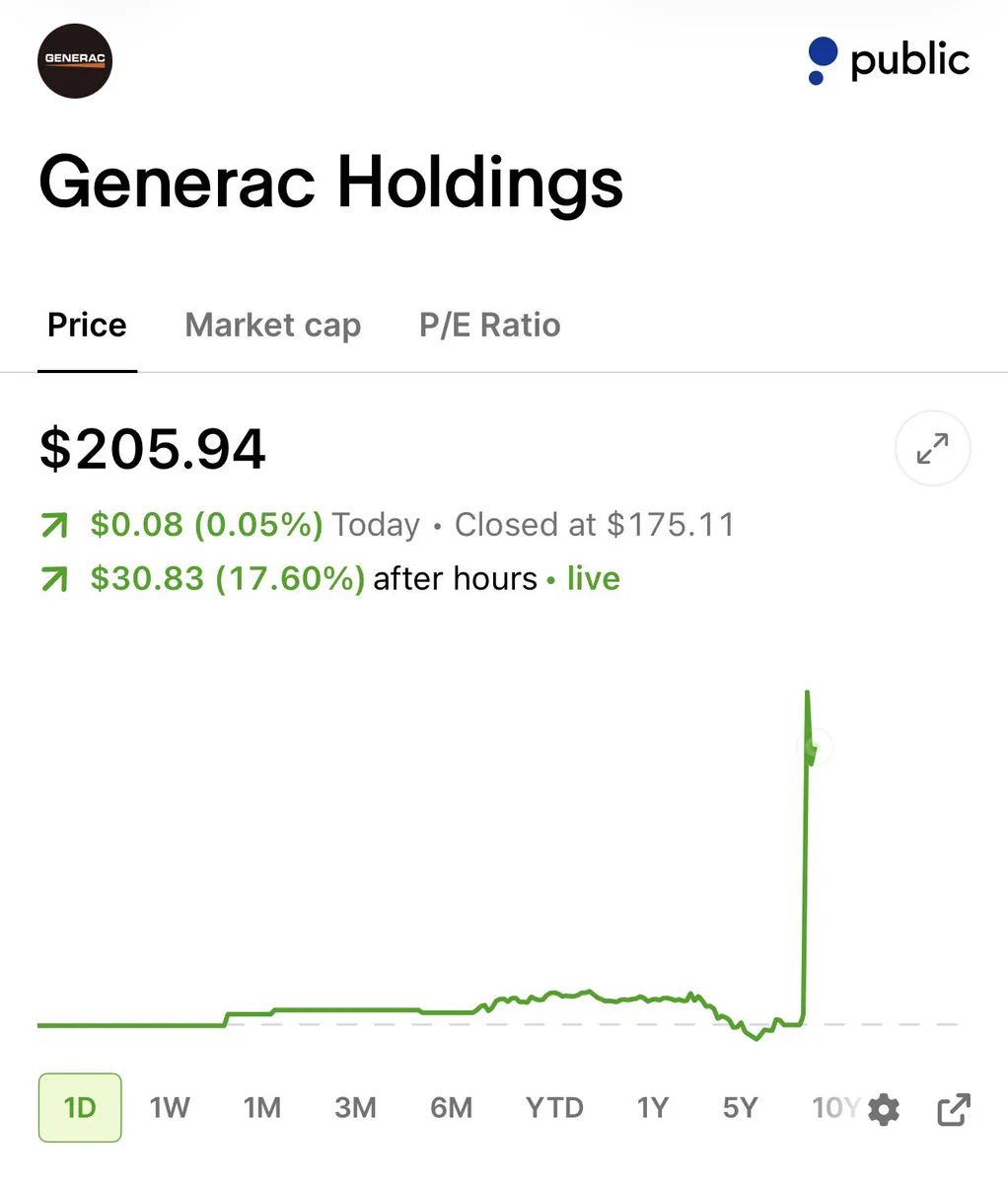Open the P/E Ratio tab
Screen dimensions: 1008x1184
tap(490, 326)
